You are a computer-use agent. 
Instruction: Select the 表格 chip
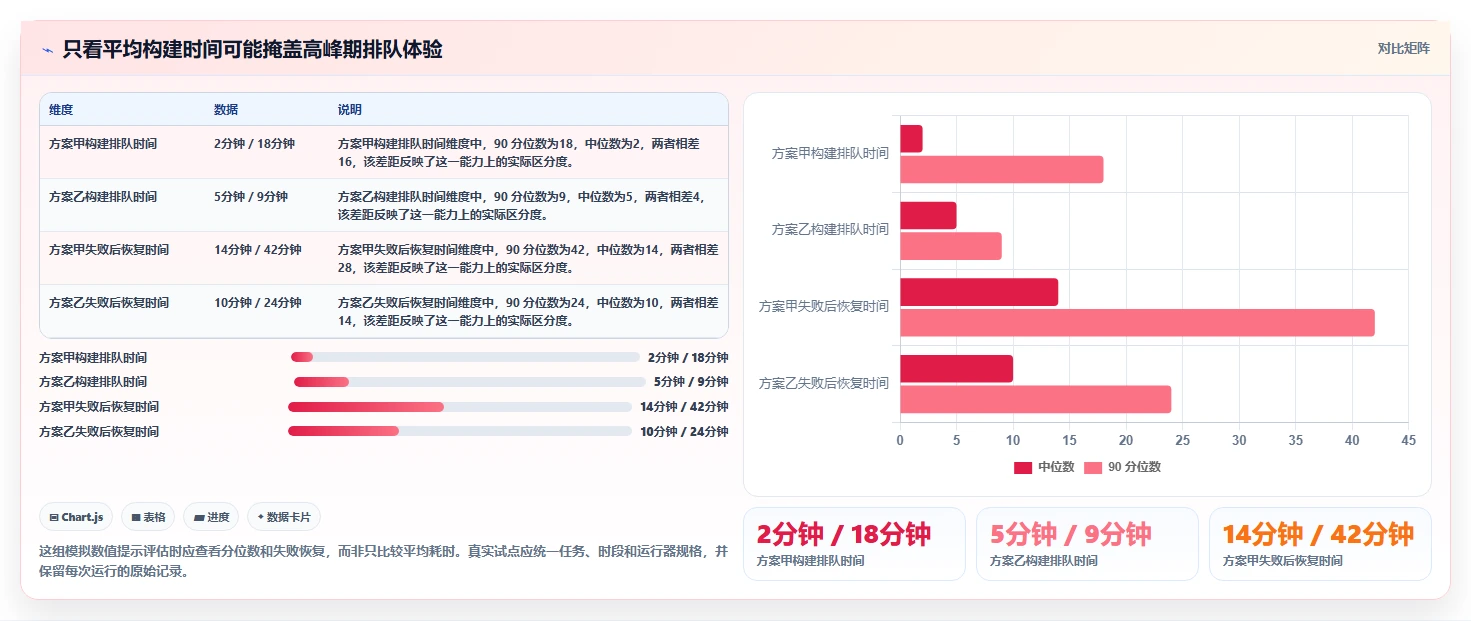148,517
